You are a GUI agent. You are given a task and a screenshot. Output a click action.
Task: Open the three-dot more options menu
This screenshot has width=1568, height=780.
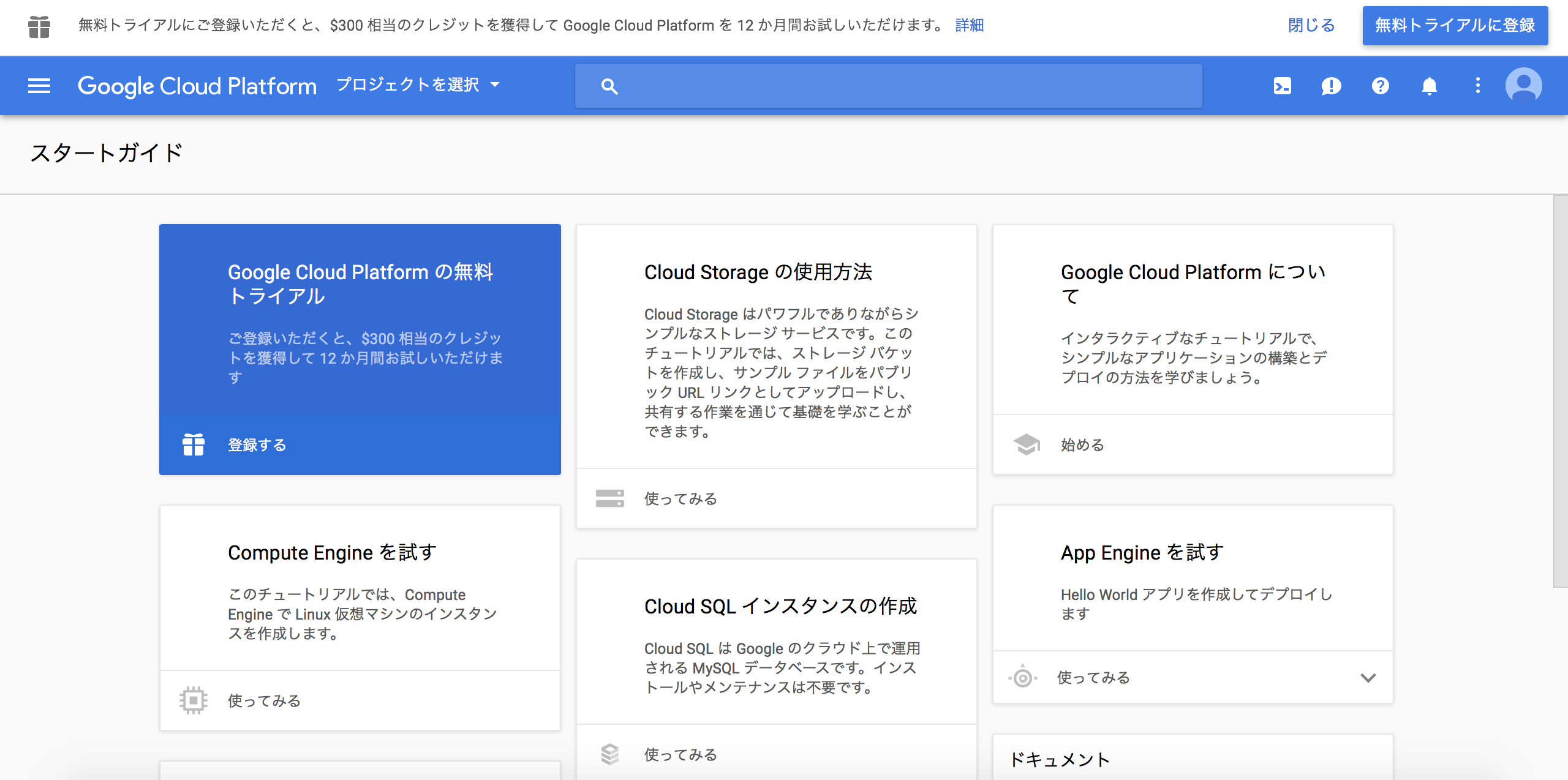pos(1477,86)
